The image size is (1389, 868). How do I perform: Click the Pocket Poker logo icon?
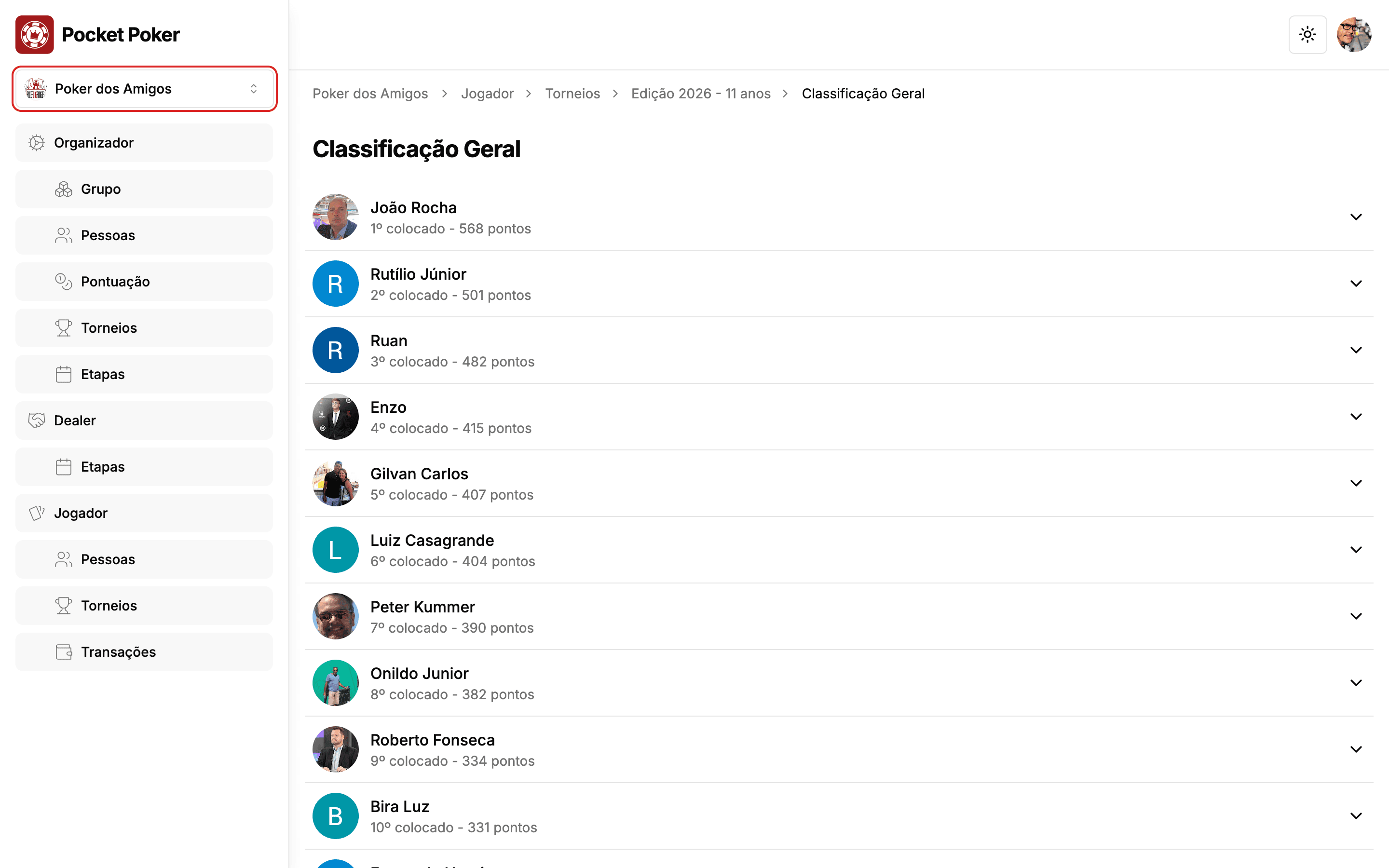pos(34,34)
